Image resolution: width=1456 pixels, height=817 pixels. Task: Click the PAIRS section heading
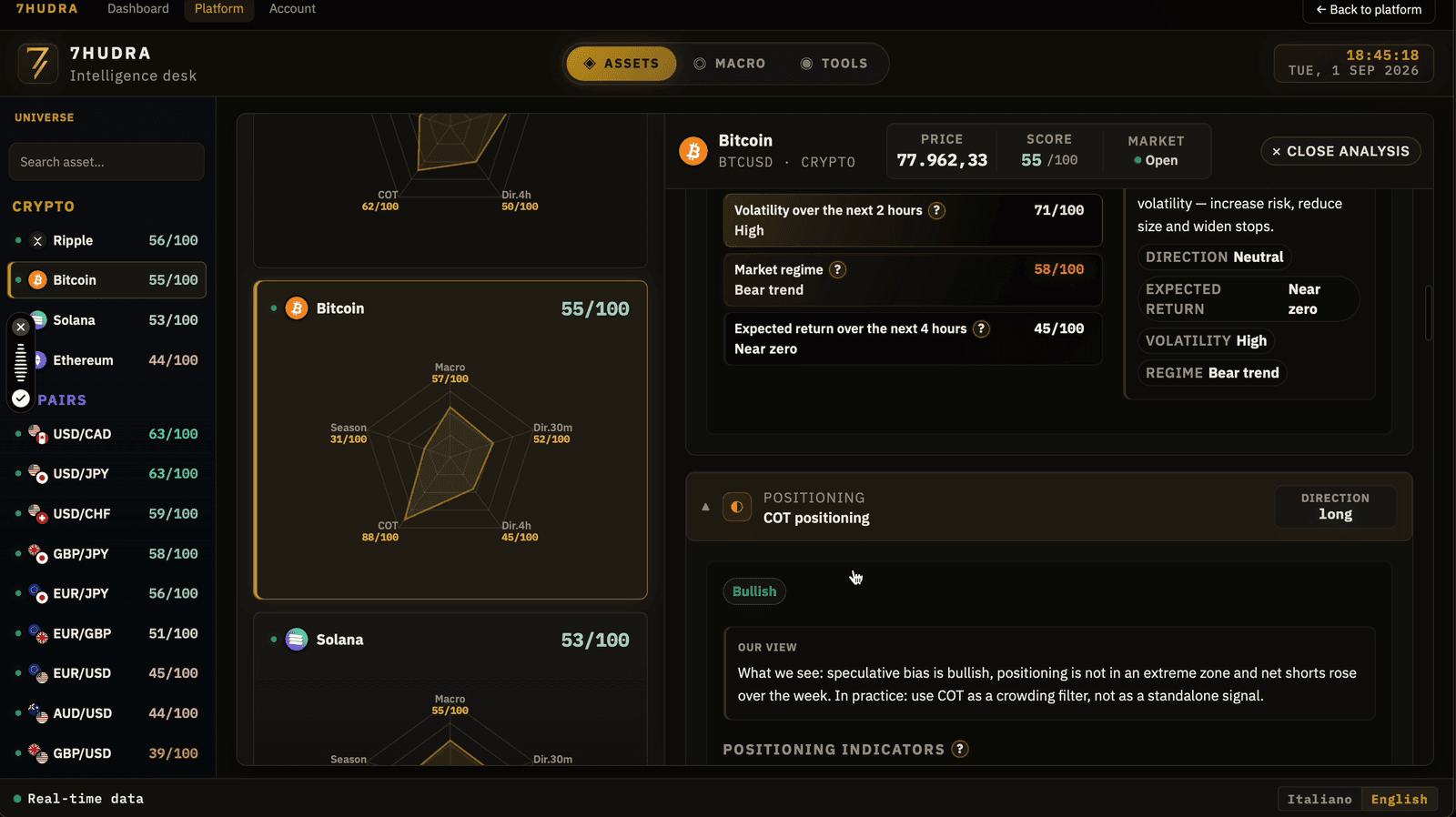click(x=62, y=400)
